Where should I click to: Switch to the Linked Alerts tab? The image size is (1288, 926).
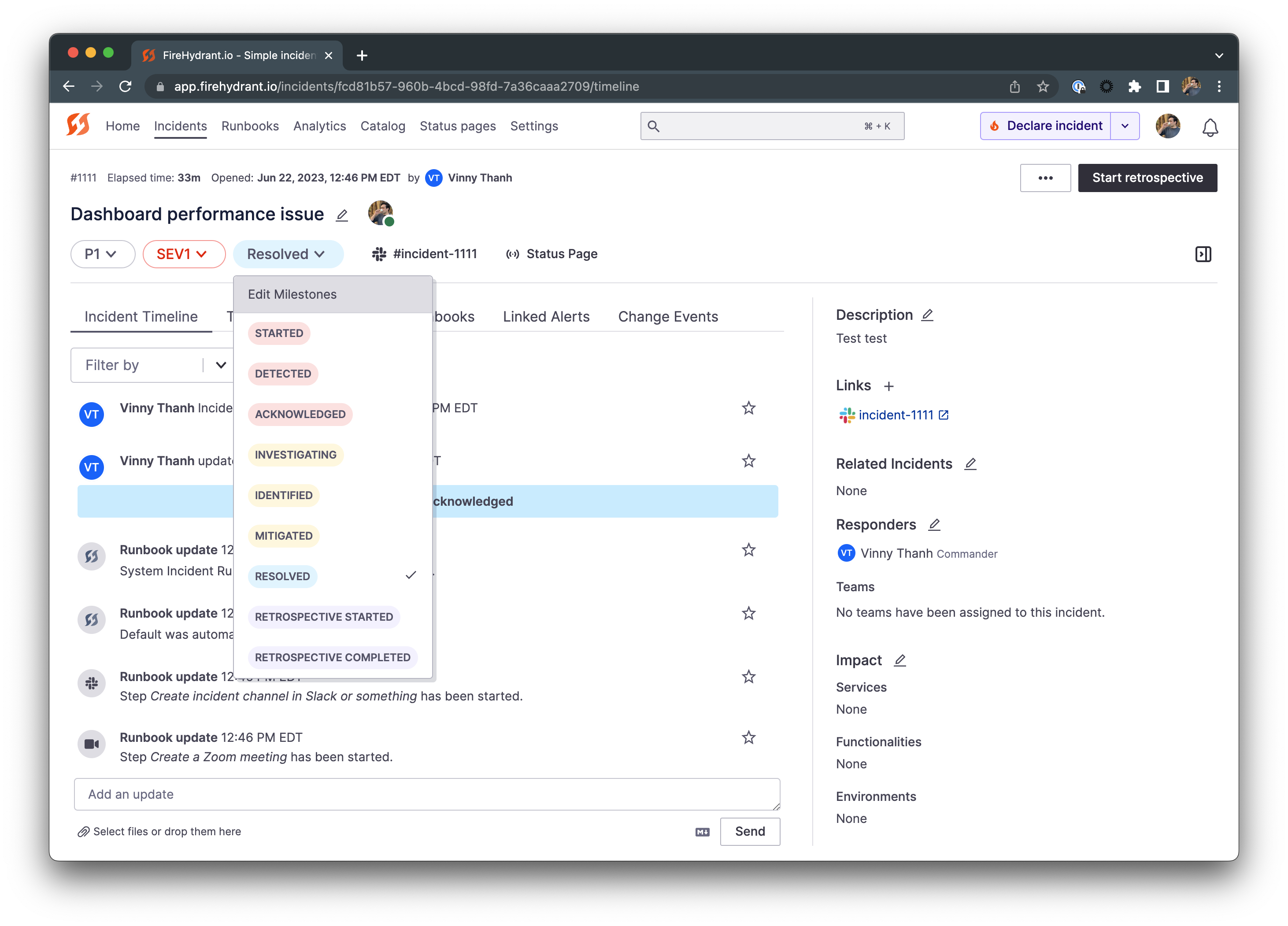click(x=546, y=316)
